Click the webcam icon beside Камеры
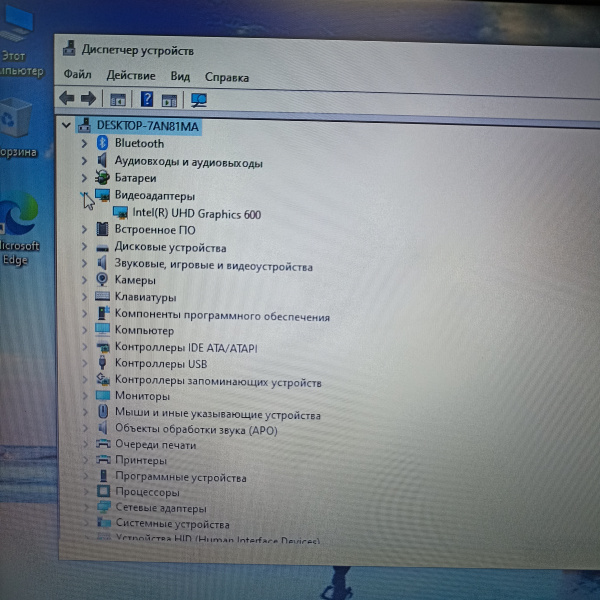This screenshot has height=600, width=600. [102, 279]
